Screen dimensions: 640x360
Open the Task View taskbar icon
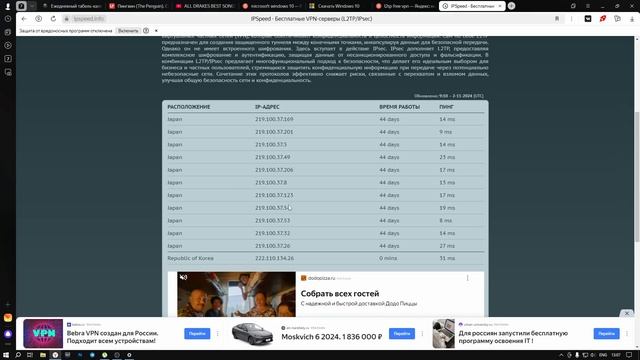pos(30,355)
